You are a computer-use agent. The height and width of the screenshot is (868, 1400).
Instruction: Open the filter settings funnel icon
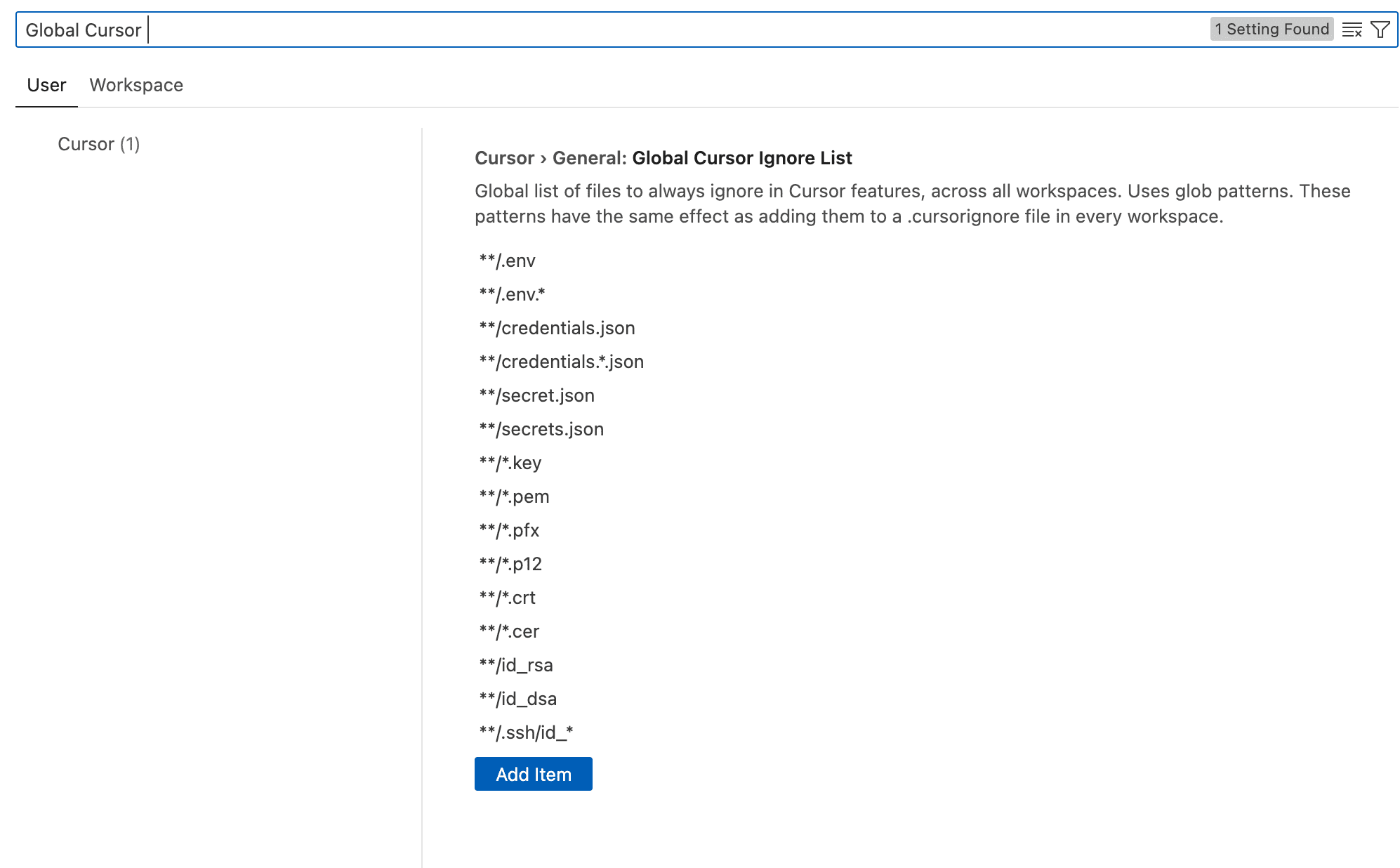pos(1380,29)
